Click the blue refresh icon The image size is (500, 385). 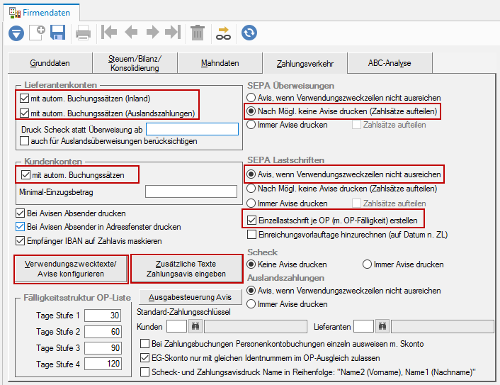tap(249, 33)
